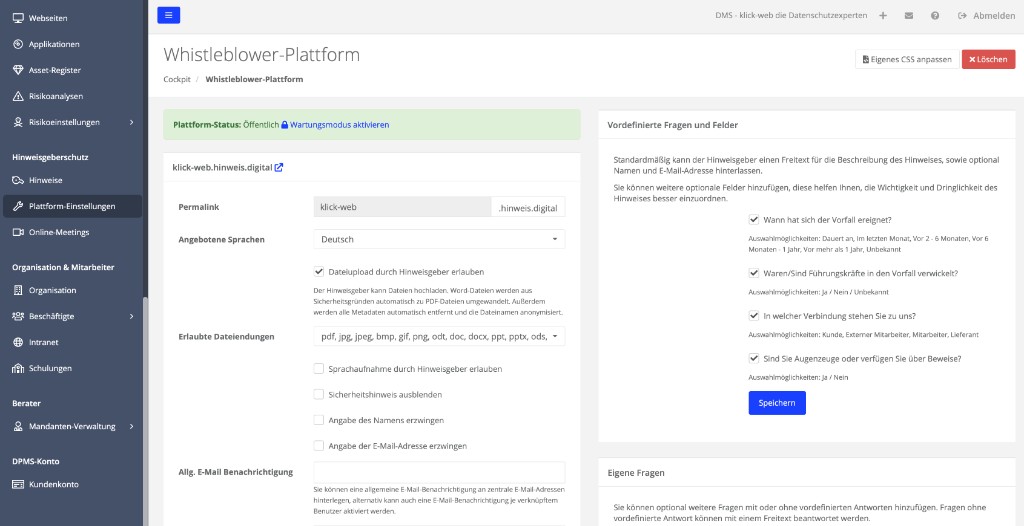1024x526 pixels.
Task: Click the Applikationen sidebar icon
Action: 18,44
